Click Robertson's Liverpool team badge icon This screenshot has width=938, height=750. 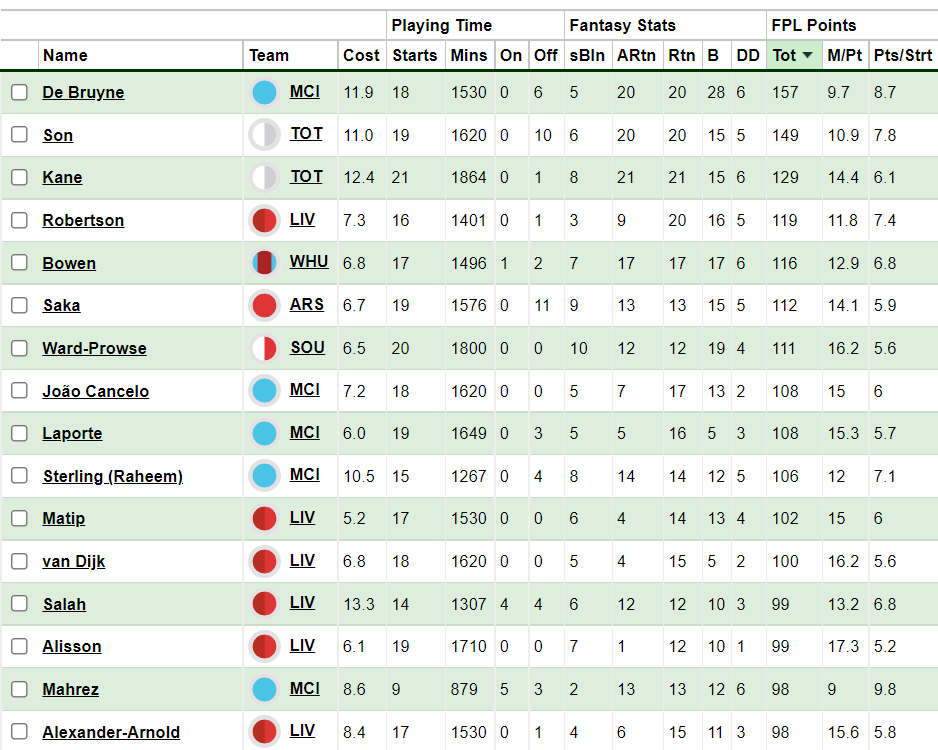coord(264,221)
